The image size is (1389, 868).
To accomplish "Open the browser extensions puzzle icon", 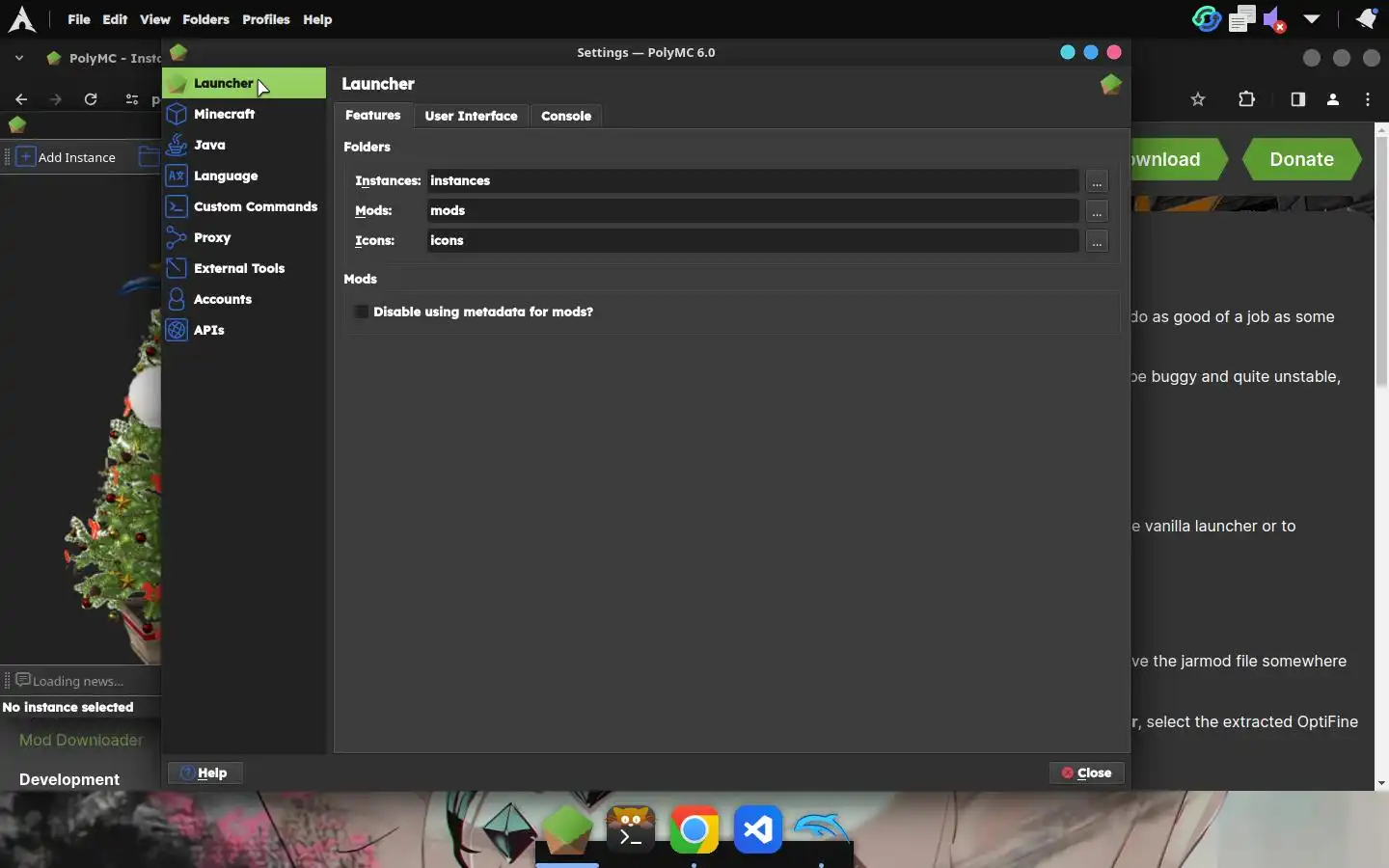I will pos(1247,99).
